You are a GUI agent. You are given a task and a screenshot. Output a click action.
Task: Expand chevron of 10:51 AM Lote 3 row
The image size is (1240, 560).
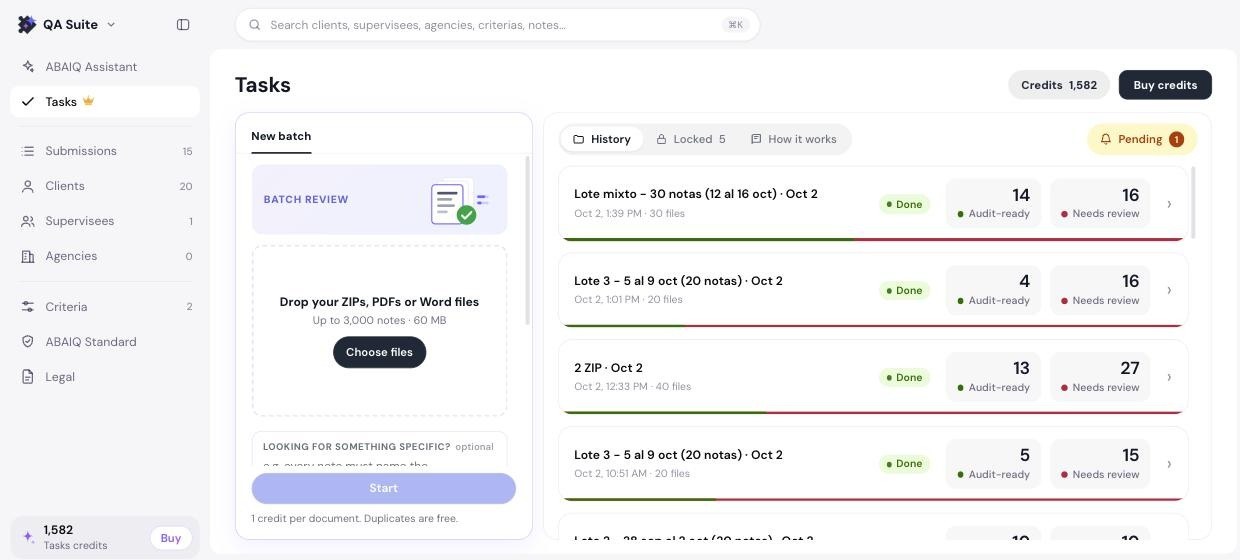tap(1169, 464)
